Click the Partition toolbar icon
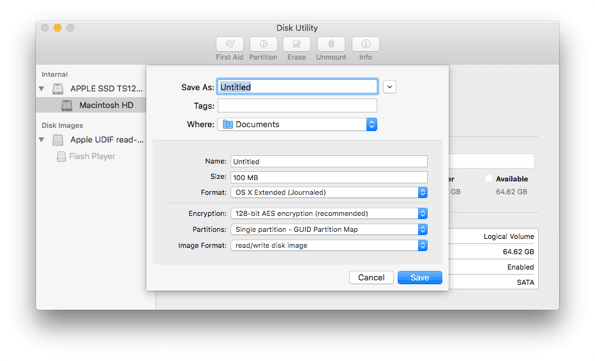 (263, 44)
